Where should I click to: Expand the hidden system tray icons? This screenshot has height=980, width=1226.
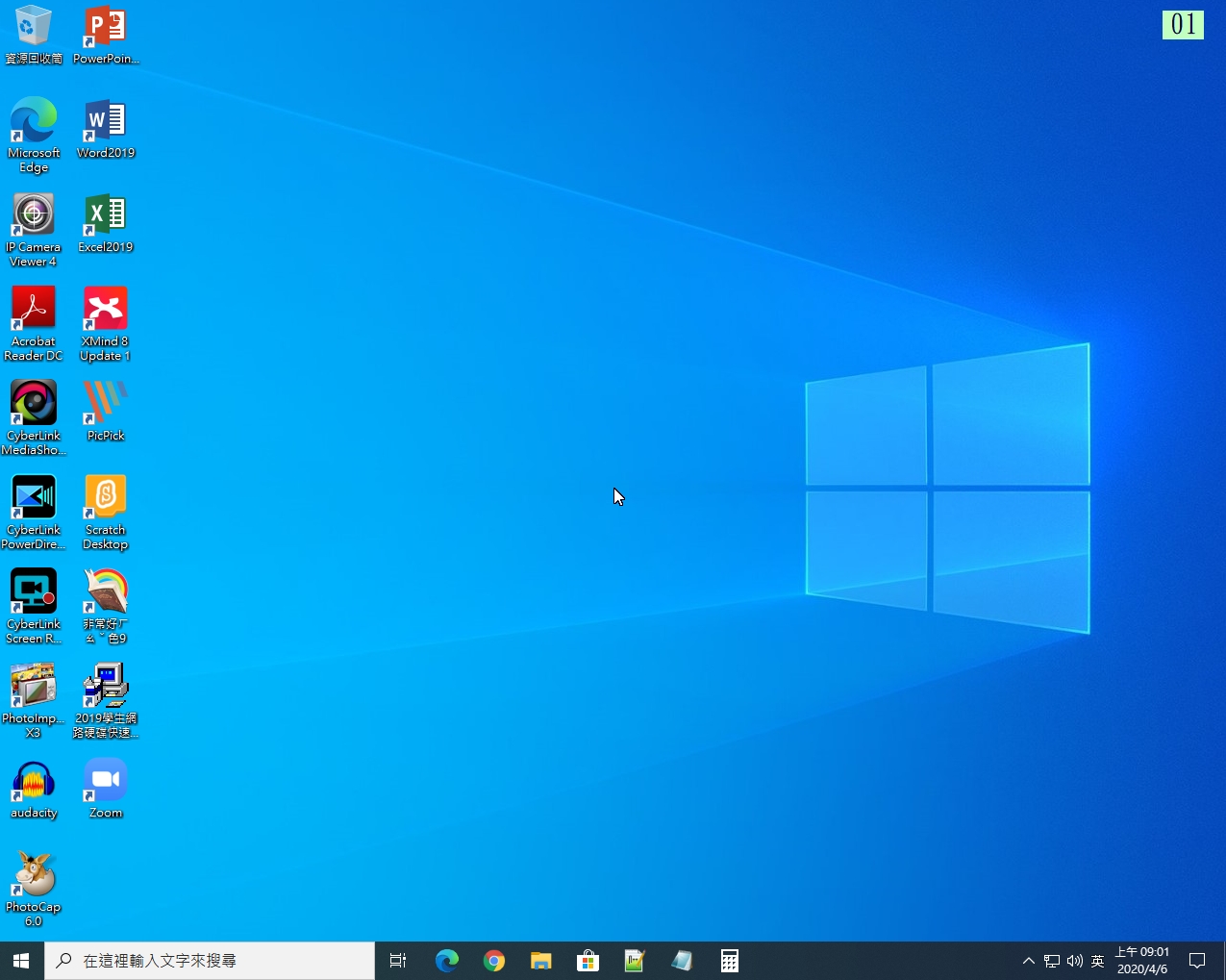pos(1028,961)
